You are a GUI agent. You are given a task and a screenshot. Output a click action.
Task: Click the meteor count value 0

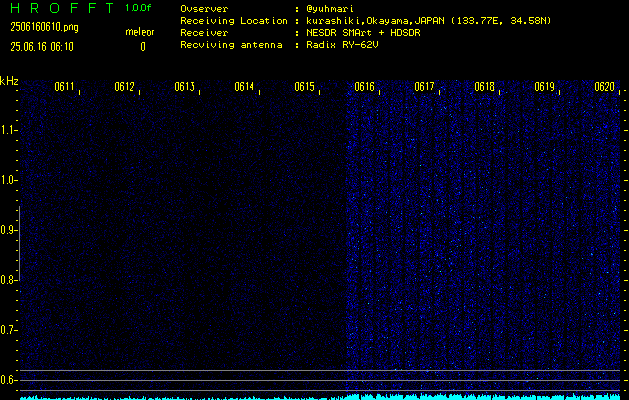pyautogui.click(x=143, y=47)
